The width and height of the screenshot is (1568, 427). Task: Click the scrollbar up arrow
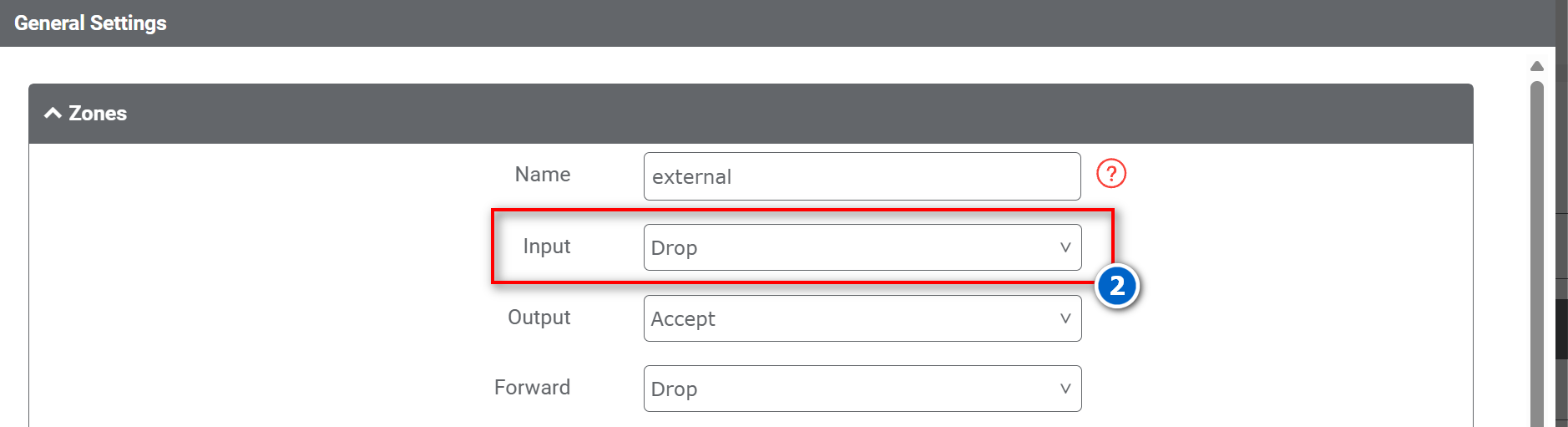pyautogui.click(x=1537, y=66)
